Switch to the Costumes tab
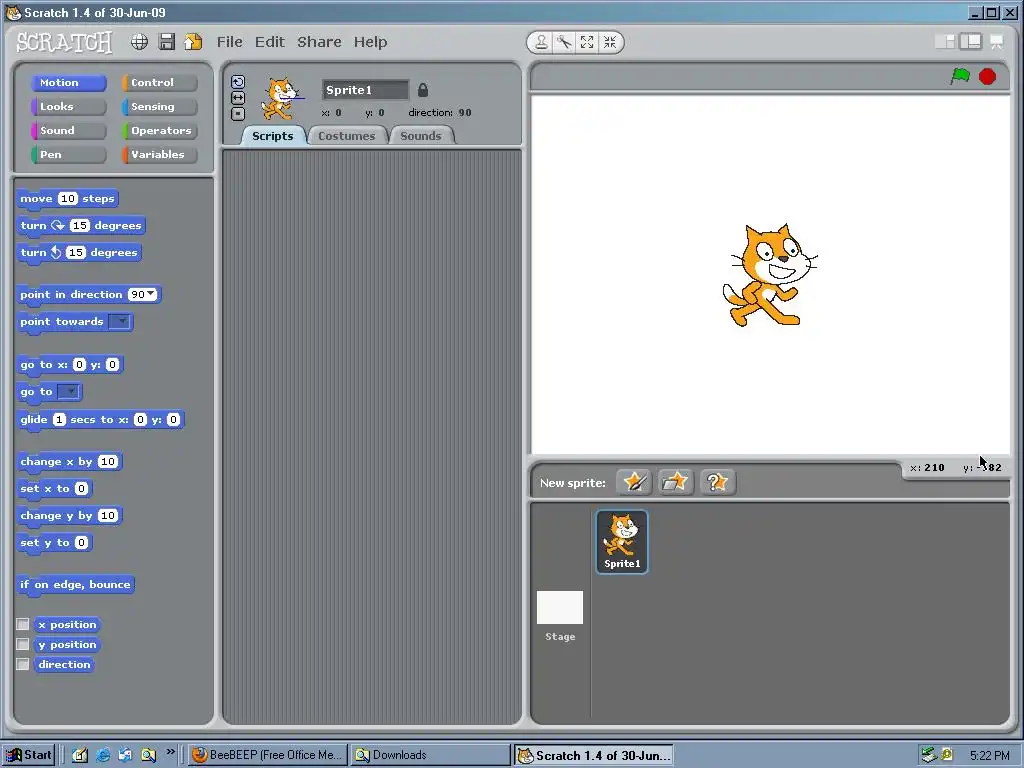Viewport: 1024px width, 768px height. (347, 136)
